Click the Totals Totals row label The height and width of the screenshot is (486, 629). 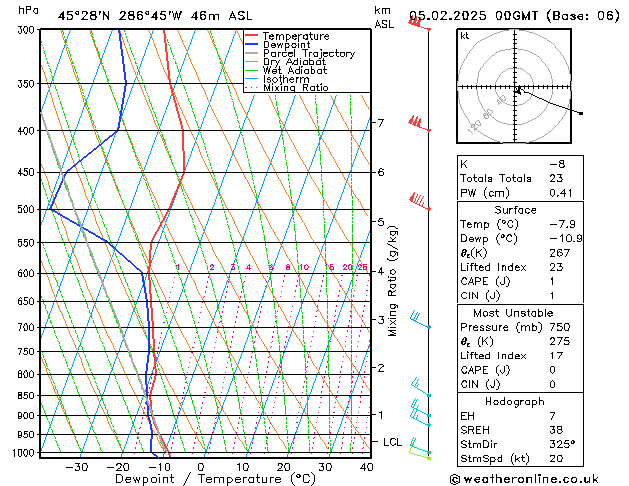(x=496, y=178)
